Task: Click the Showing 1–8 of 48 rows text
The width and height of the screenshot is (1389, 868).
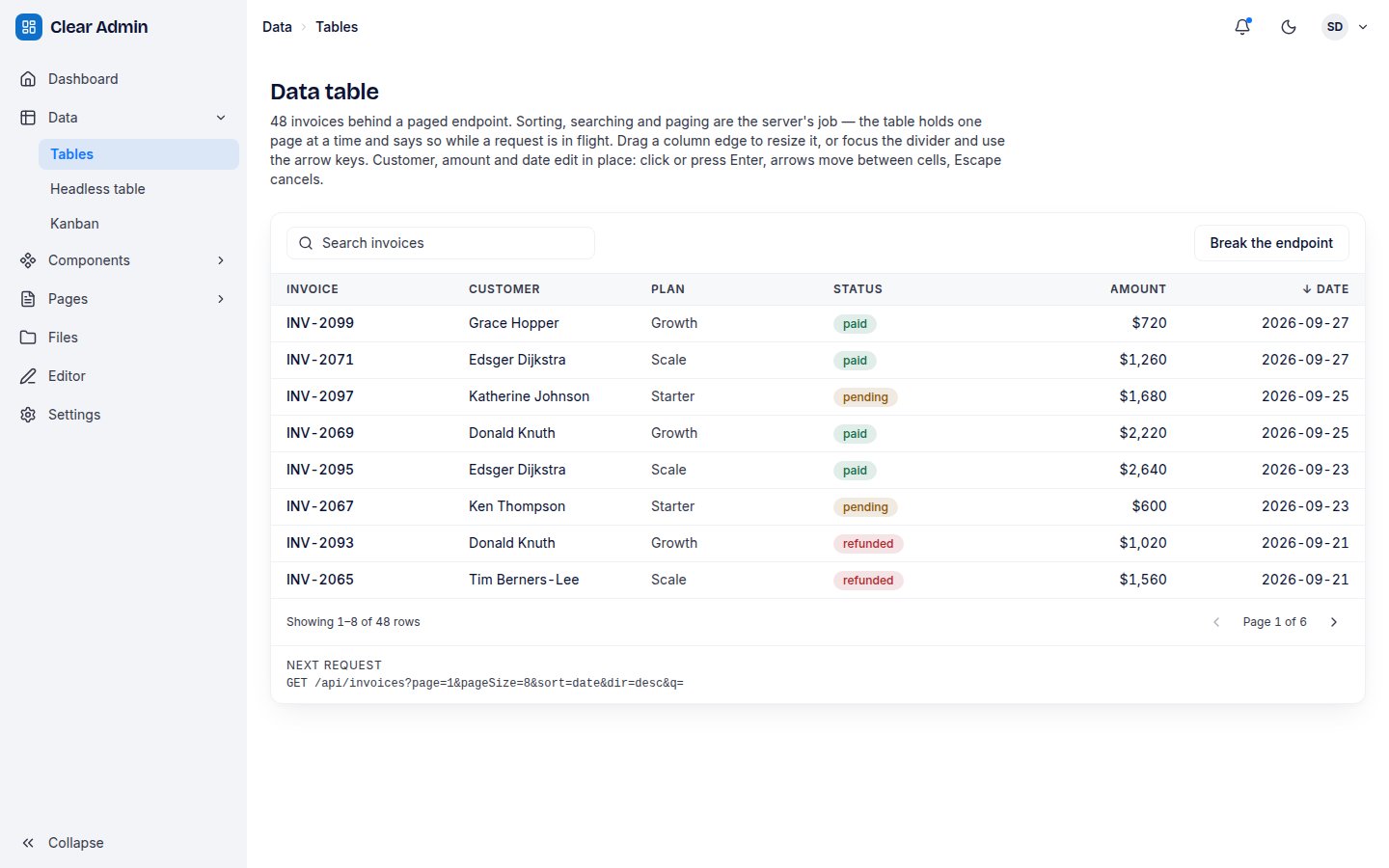Action: [353, 622]
